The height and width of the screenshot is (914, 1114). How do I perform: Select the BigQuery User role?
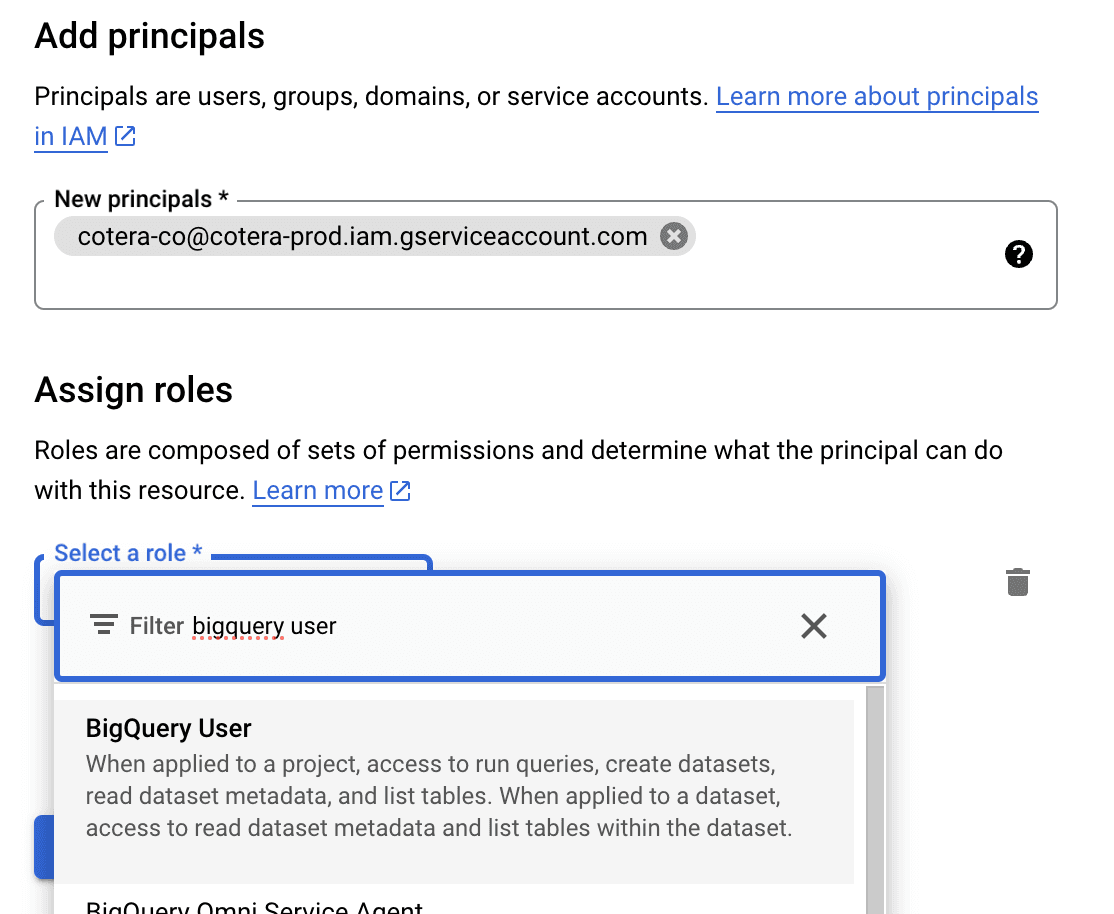169,728
